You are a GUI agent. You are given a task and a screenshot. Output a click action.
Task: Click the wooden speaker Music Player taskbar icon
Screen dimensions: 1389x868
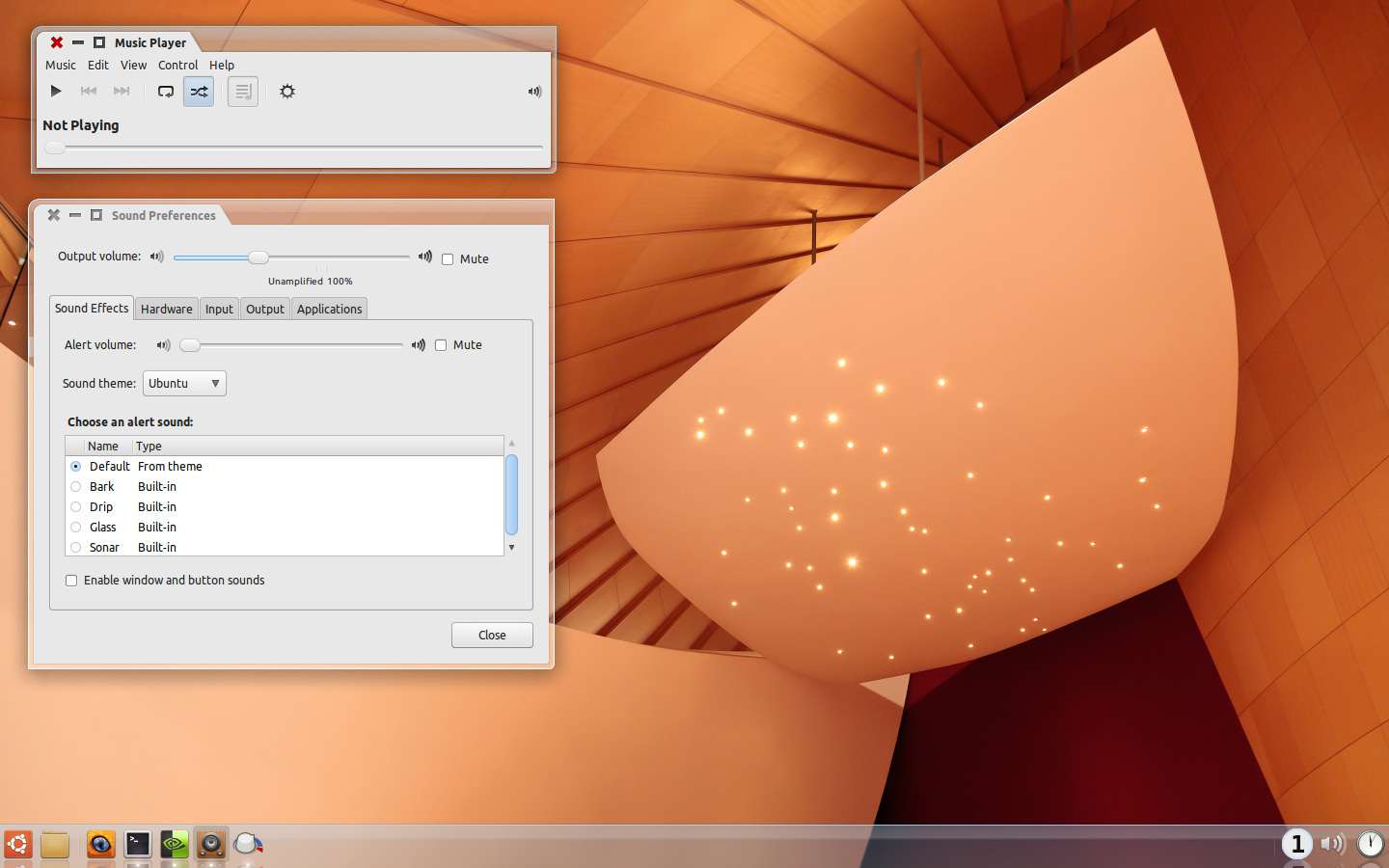211,845
